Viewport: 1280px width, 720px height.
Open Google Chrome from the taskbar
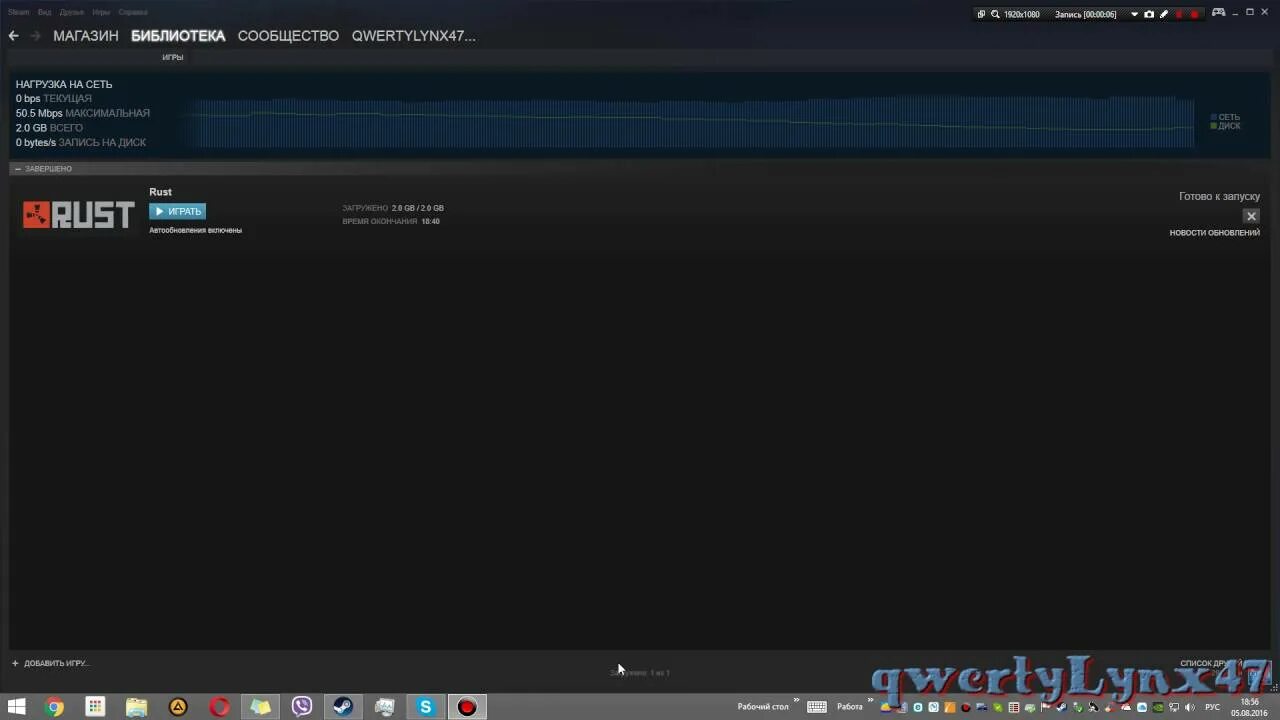(54, 707)
